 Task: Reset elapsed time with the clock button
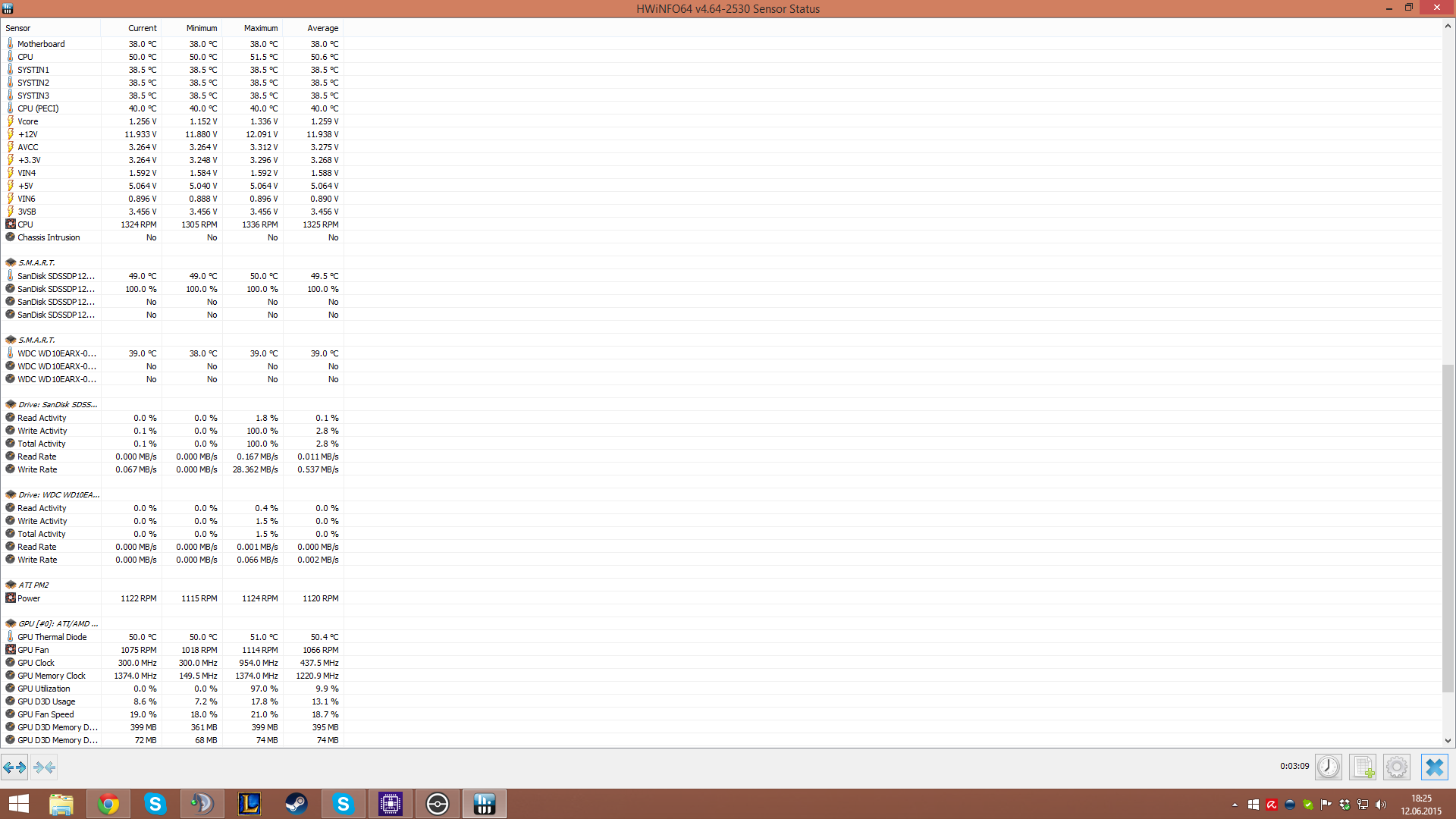[1328, 767]
